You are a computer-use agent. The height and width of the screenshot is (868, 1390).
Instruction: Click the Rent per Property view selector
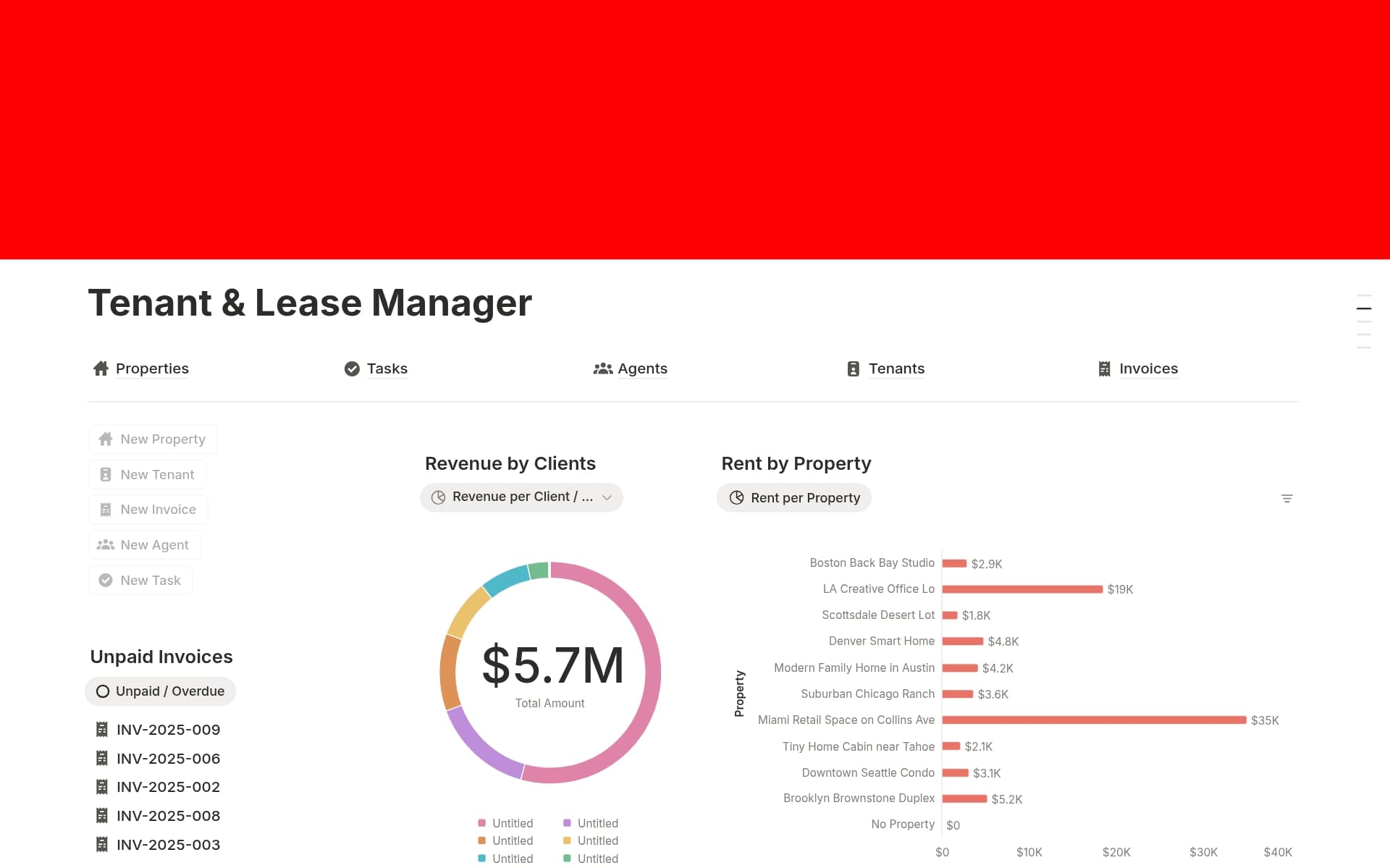pos(793,498)
